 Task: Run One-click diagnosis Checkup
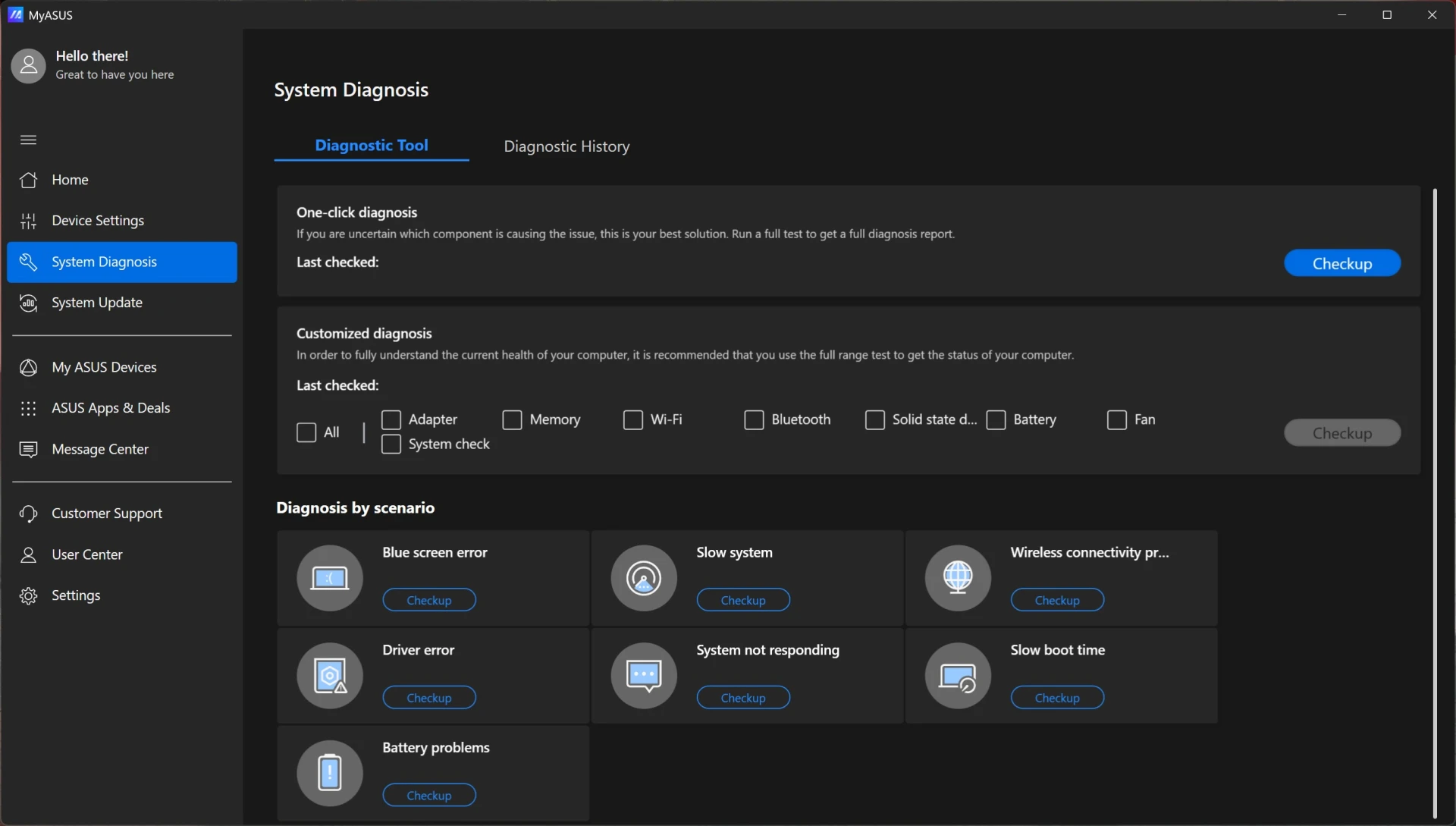[1342, 263]
